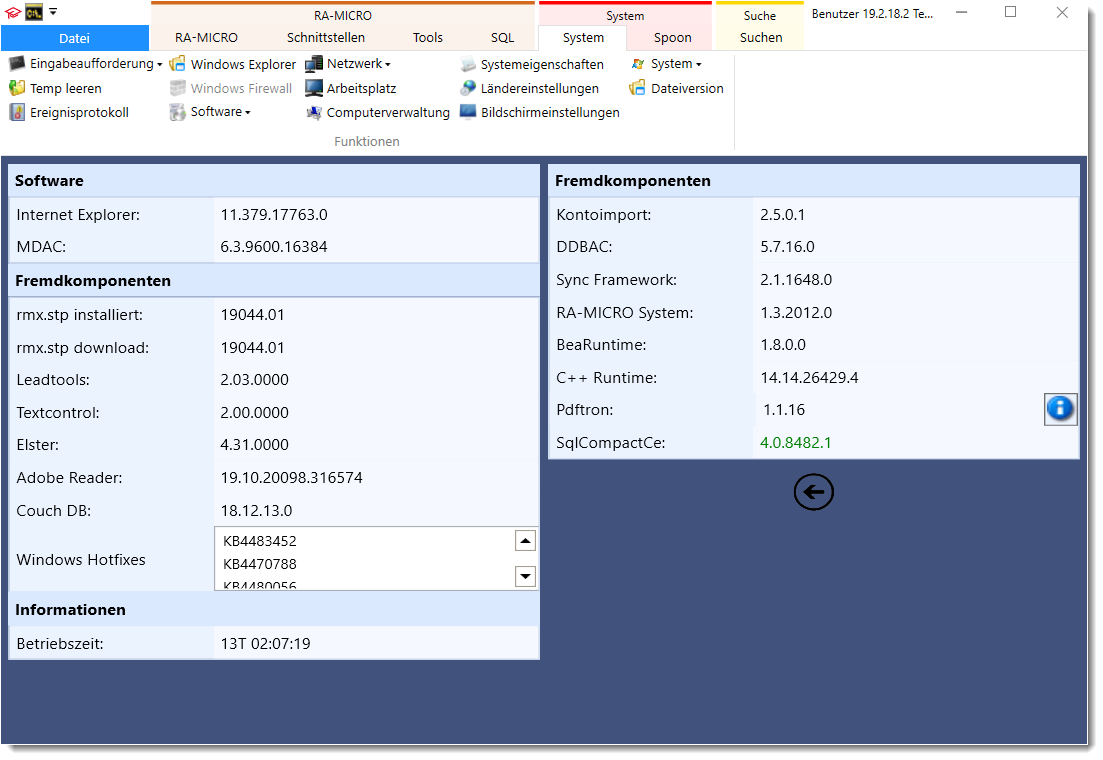1103x760 pixels.
Task: Select hotfix KB4470788
Action: (x=260, y=564)
